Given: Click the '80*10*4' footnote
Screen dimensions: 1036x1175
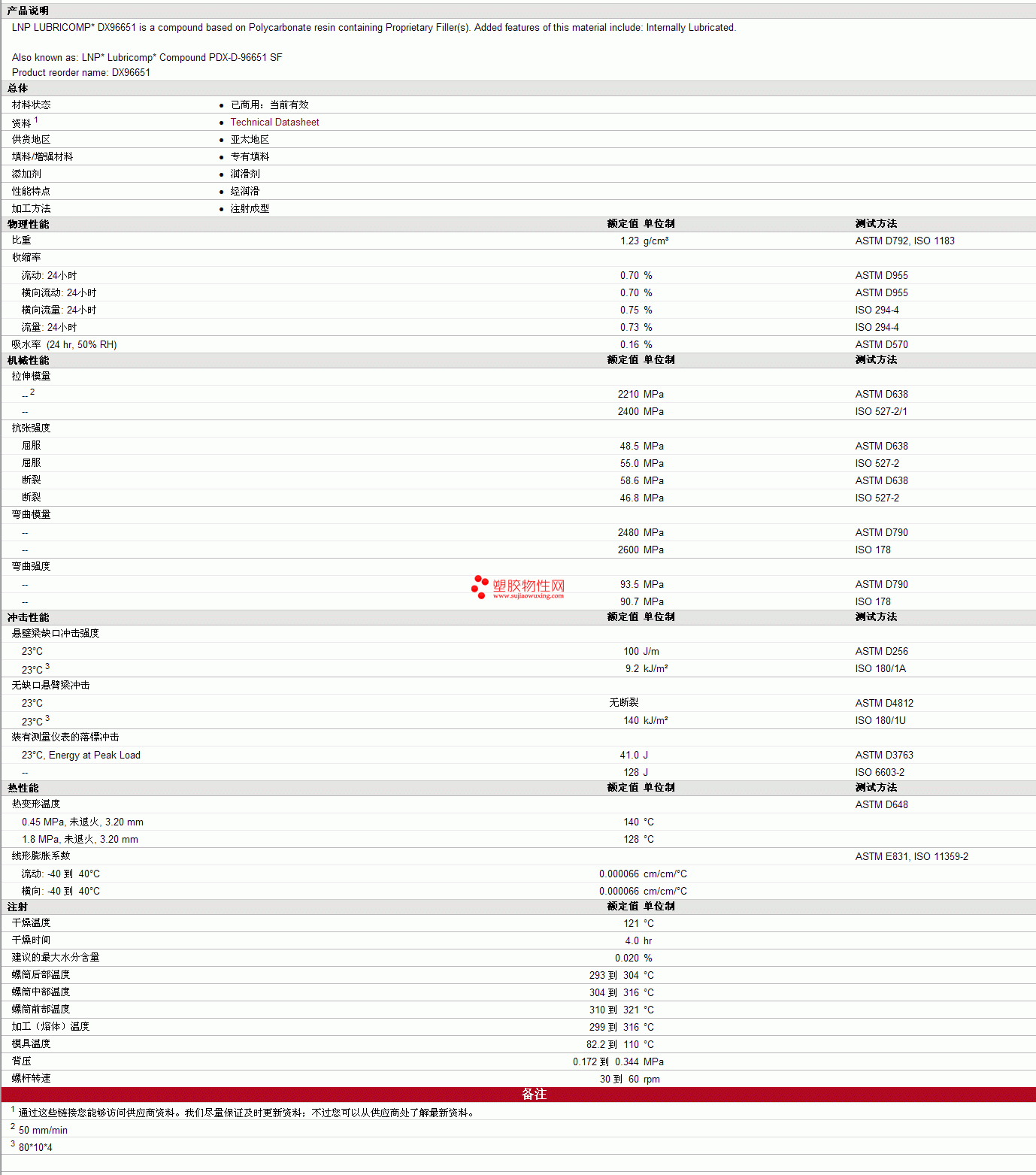Looking at the screenshot, I should click(x=35, y=1148).
